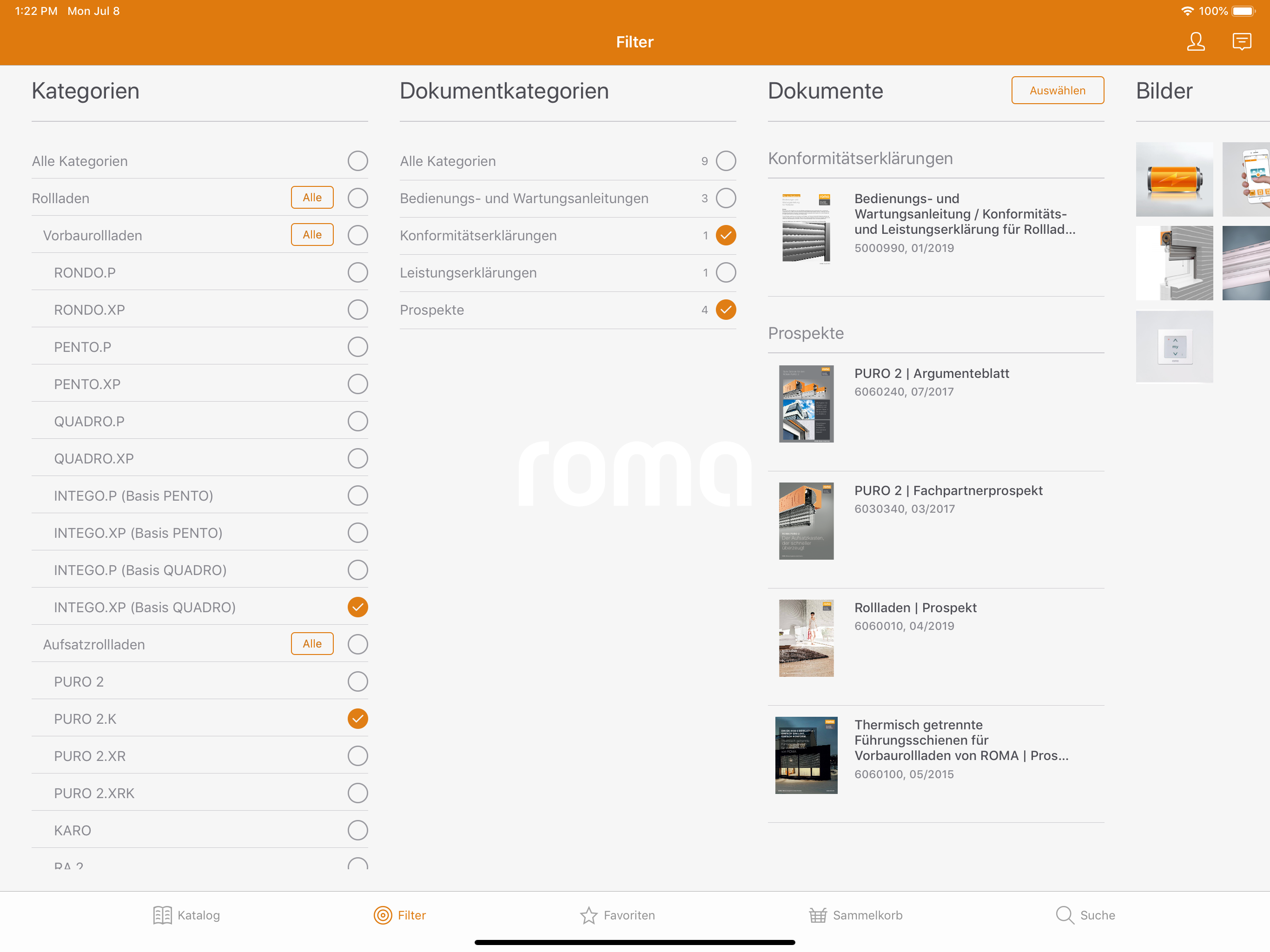Uncheck Konformitätserklärungen document category

[726, 235]
